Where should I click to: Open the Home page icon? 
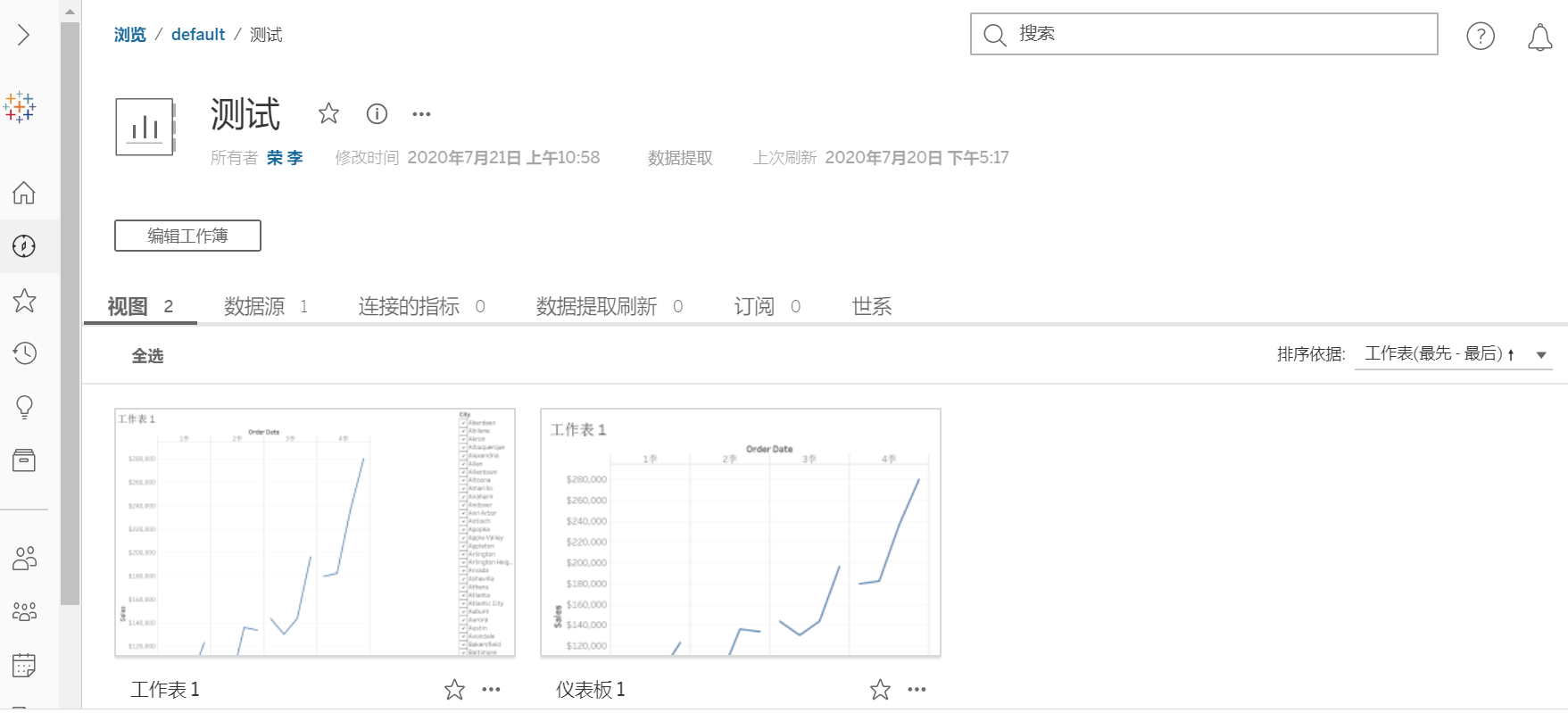tap(24, 193)
